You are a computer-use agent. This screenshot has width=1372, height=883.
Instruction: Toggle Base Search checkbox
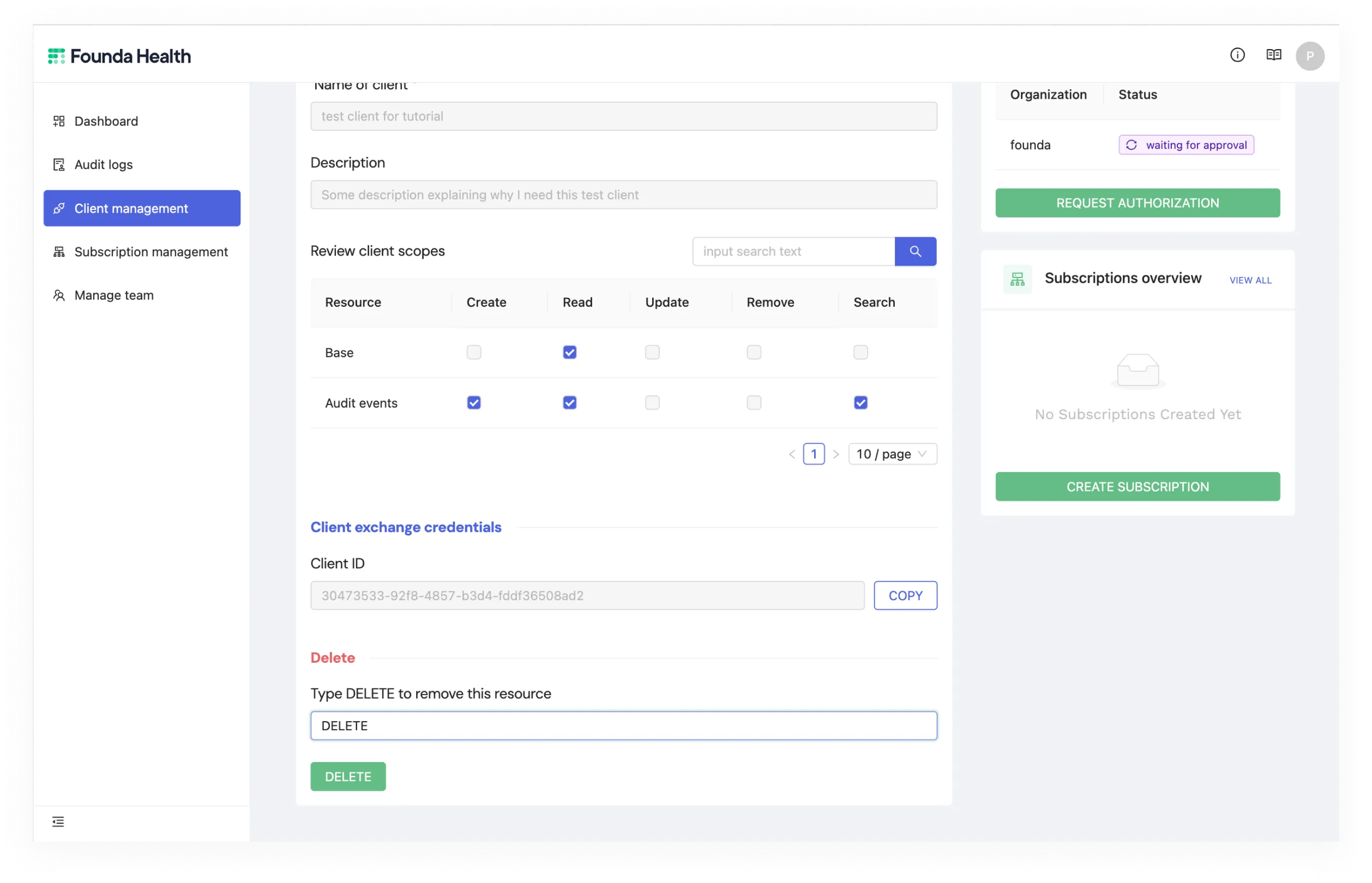[860, 352]
